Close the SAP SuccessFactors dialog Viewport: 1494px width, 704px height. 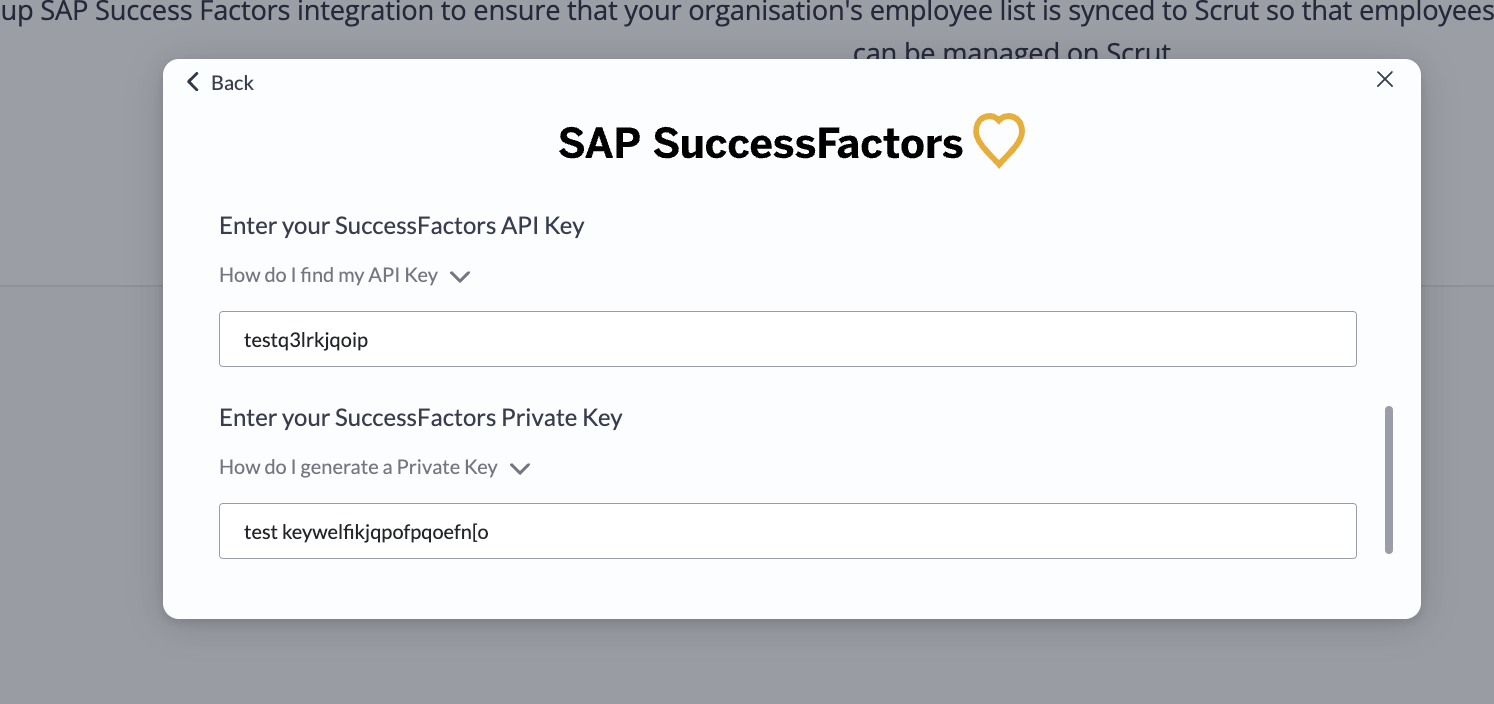(1384, 80)
